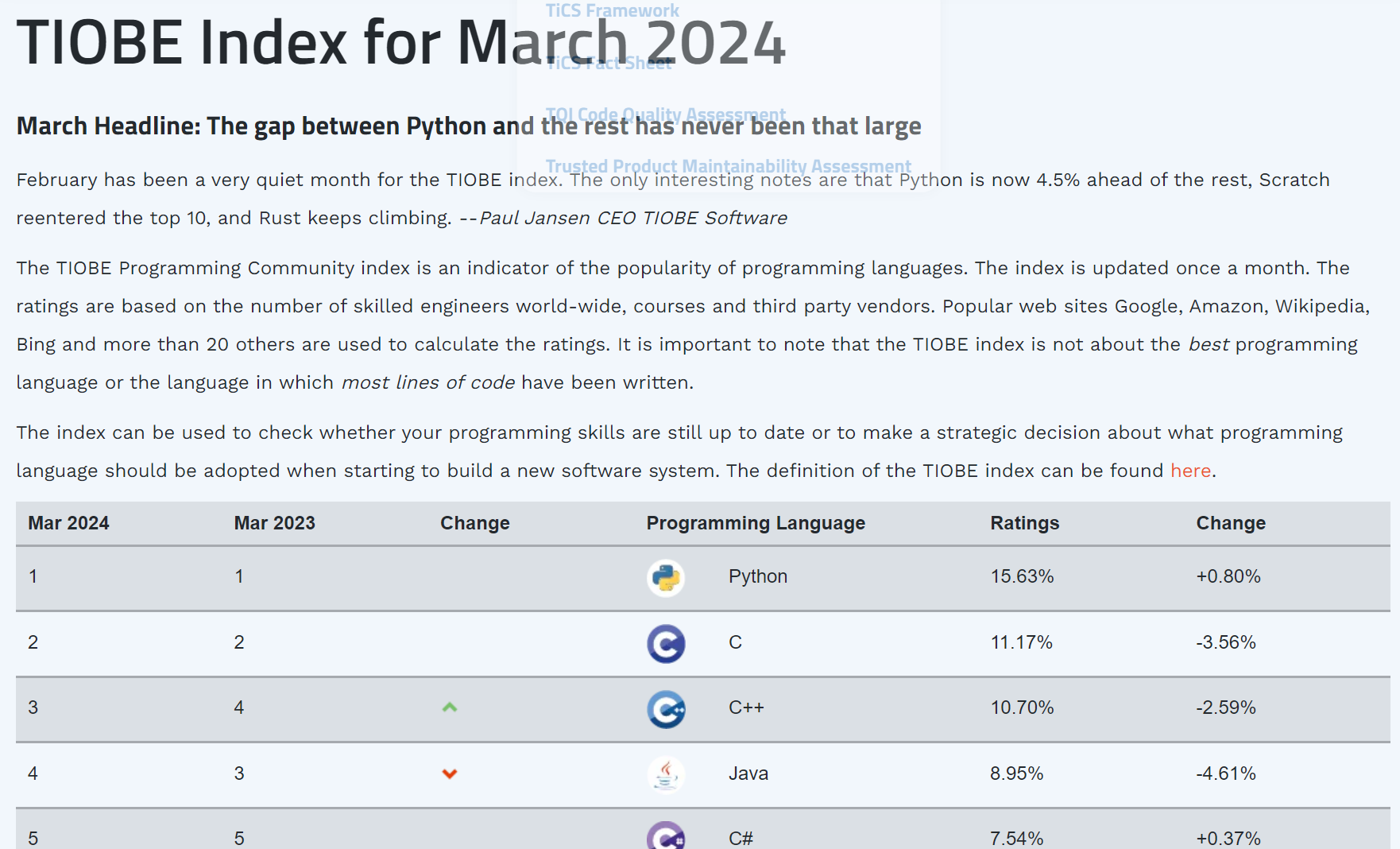This screenshot has width=1400, height=849.
Task: Click the C++ logo icon
Action: tap(666, 709)
